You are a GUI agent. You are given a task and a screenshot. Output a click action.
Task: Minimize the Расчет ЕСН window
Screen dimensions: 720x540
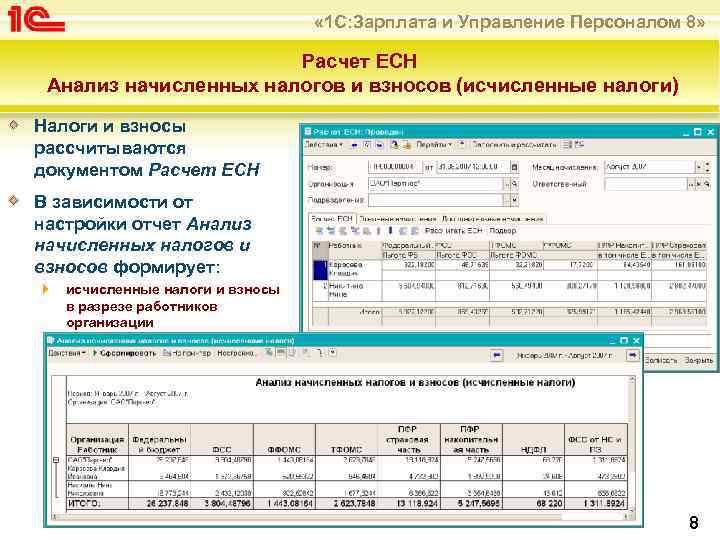click(x=686, y=132)
